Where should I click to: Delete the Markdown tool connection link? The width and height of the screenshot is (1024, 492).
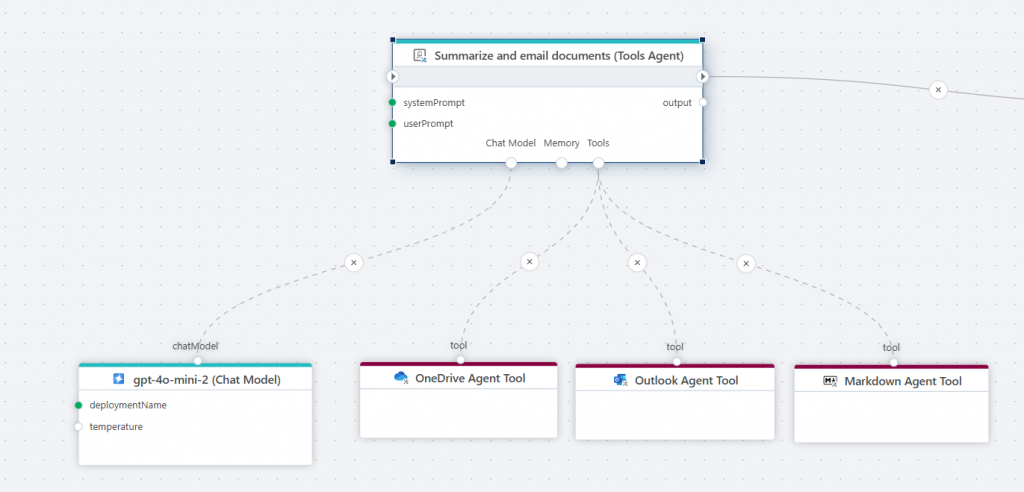coord(745,263)
